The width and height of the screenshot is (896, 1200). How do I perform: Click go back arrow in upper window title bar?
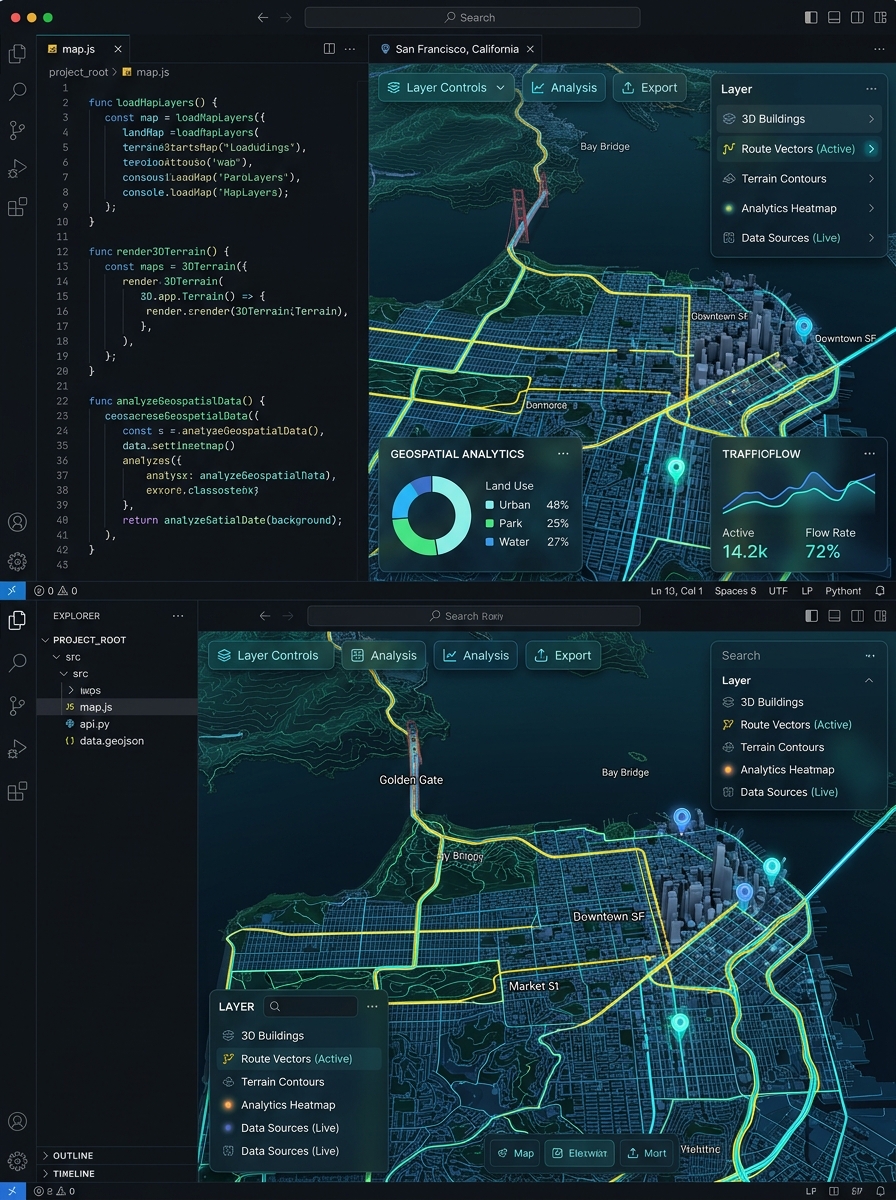pos(263,17)
